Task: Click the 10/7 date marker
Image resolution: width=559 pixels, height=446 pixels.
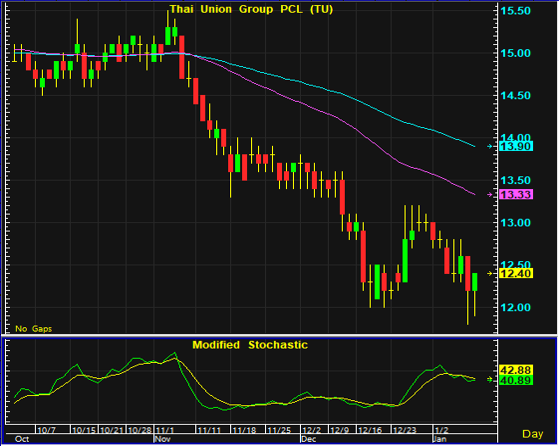Action: pyautogui.click(x=46, y=430)
